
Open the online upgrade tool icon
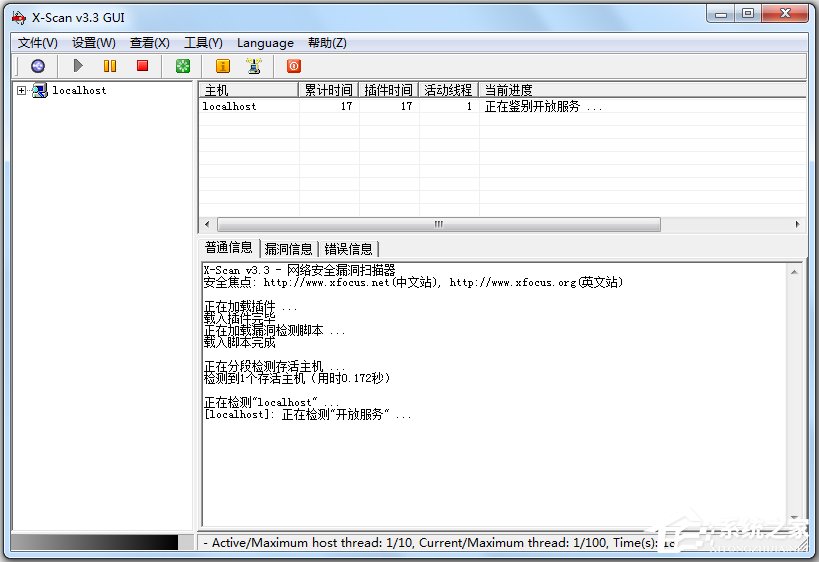pyautogui.click(x=254, y=66)
